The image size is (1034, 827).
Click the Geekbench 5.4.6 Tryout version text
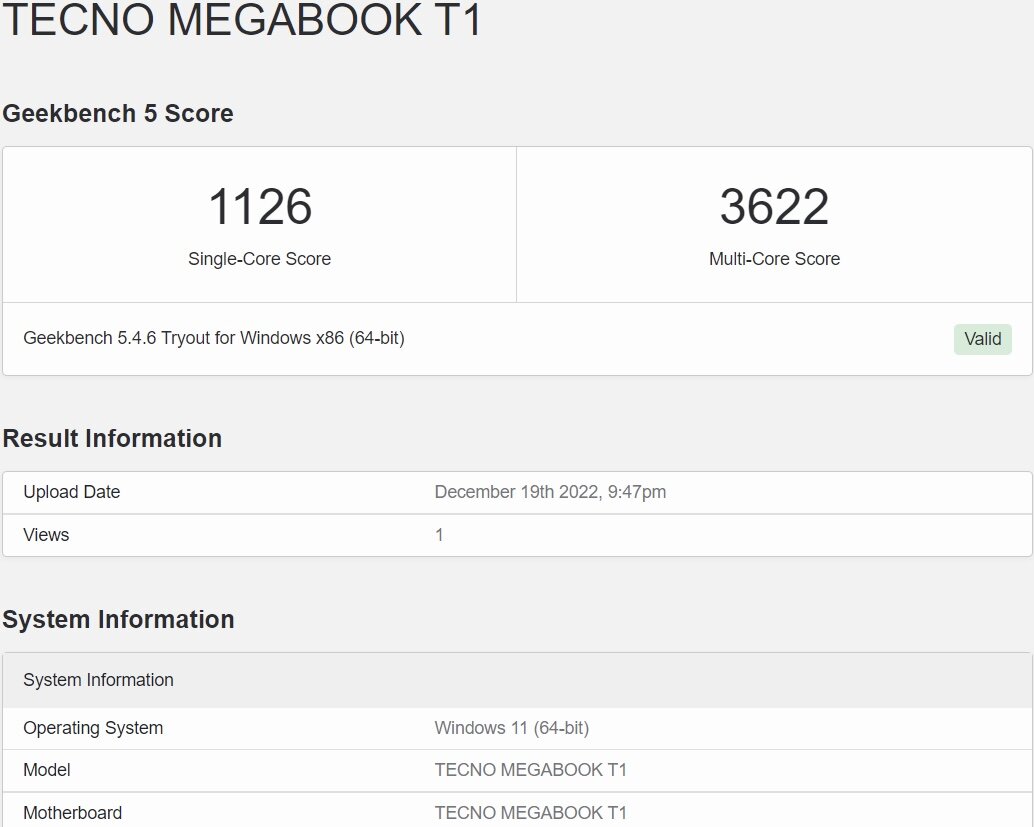(214, 338)
